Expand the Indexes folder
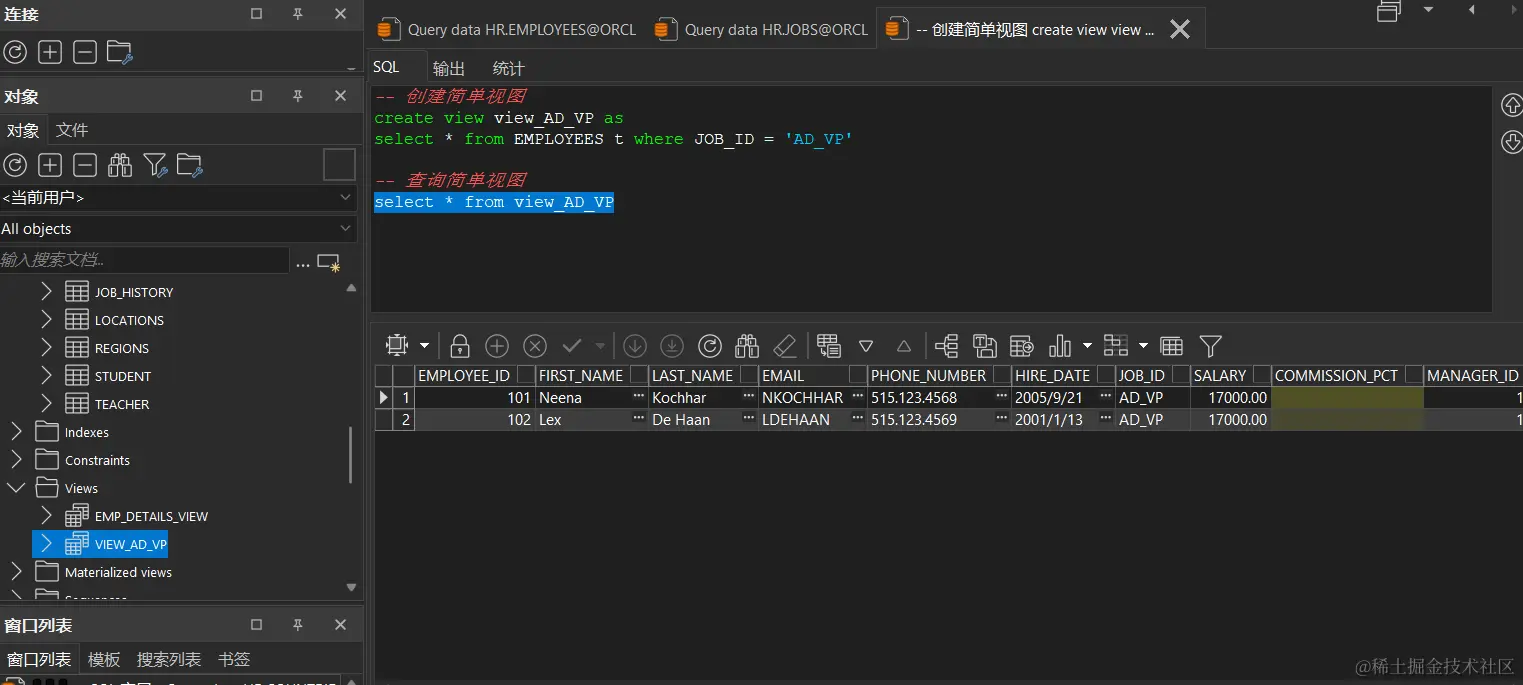This screenshot has height=685, width=1523. pyautogui.click(x=16, y=432)
